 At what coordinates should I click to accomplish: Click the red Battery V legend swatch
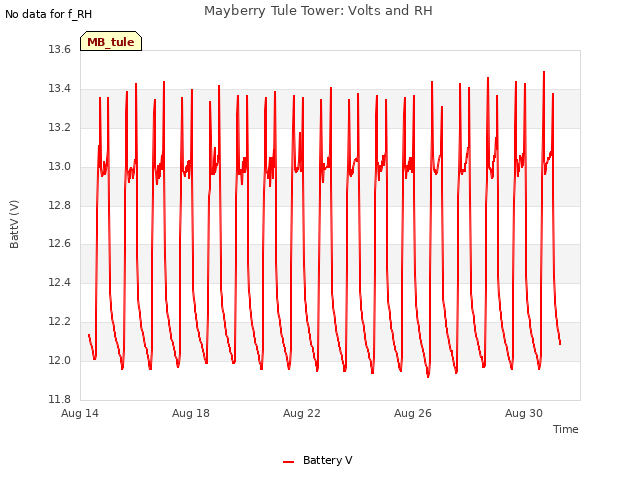pyautogui.click(x=288, y=461)
